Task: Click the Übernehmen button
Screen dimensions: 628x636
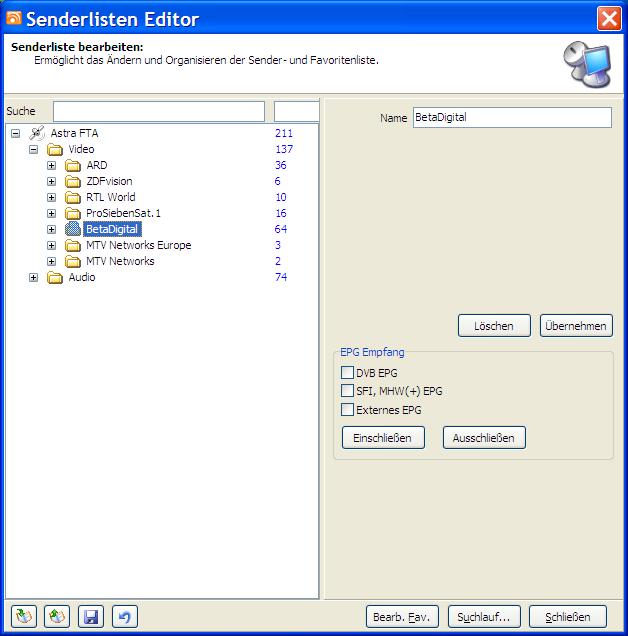Action: 576,326
